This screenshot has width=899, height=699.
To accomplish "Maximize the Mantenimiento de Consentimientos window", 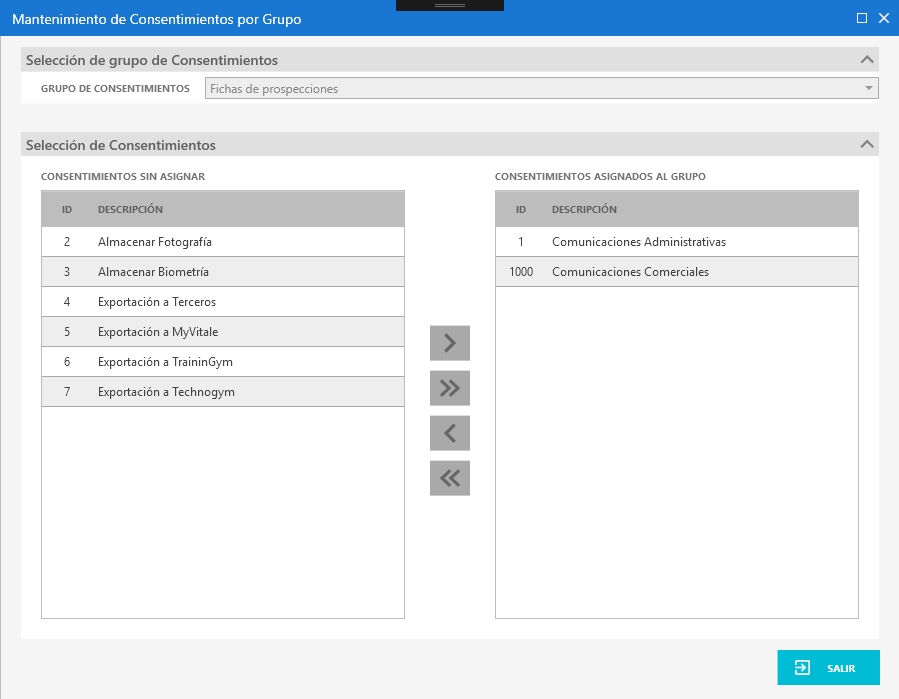I will [x=862, y=18].
